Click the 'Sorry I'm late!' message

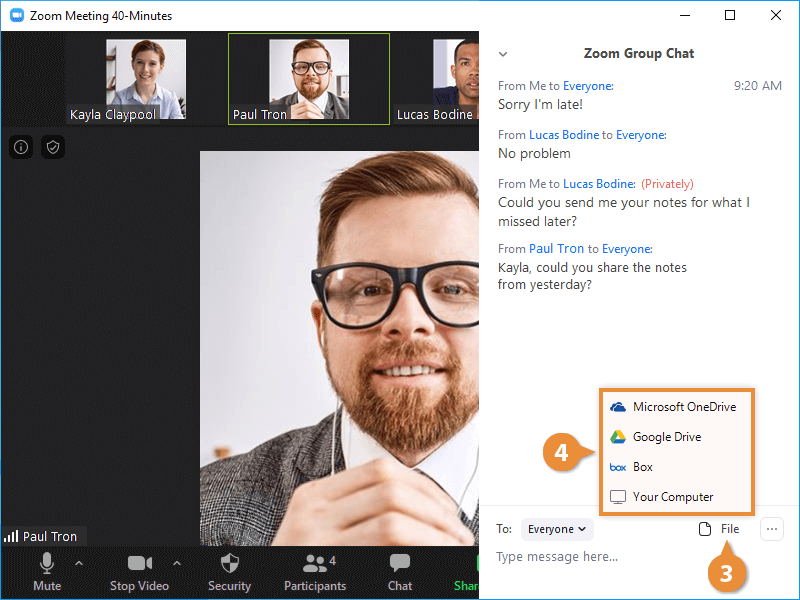pos(540,105)
